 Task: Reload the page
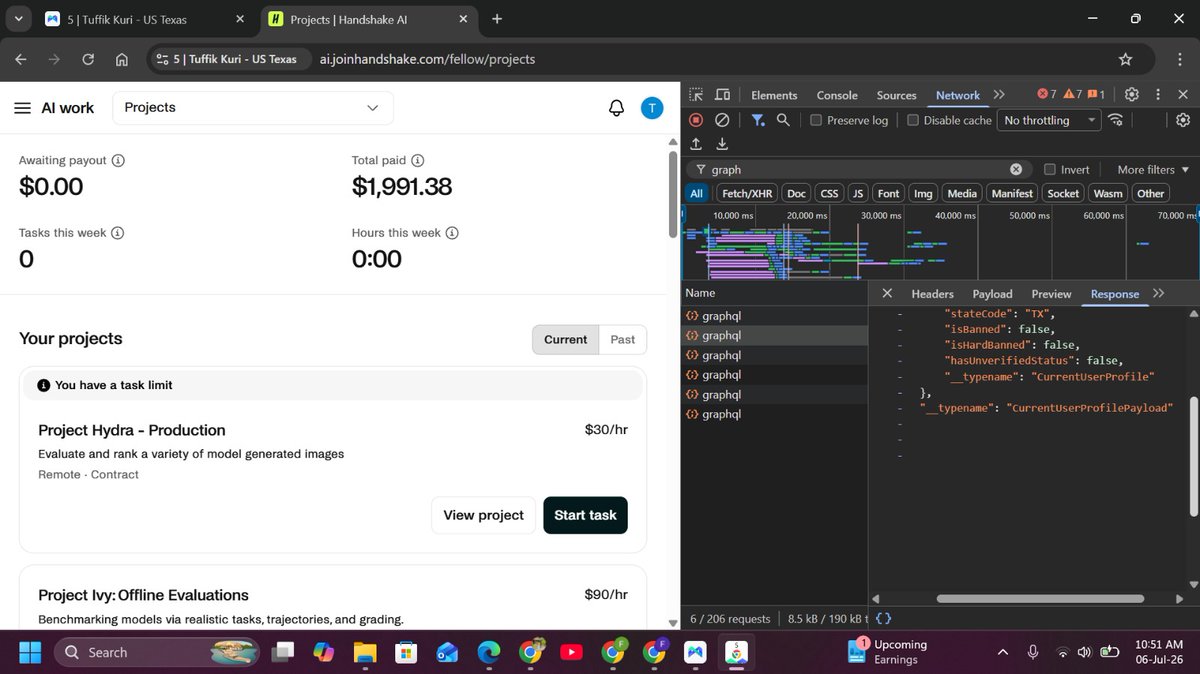point(88,59)
